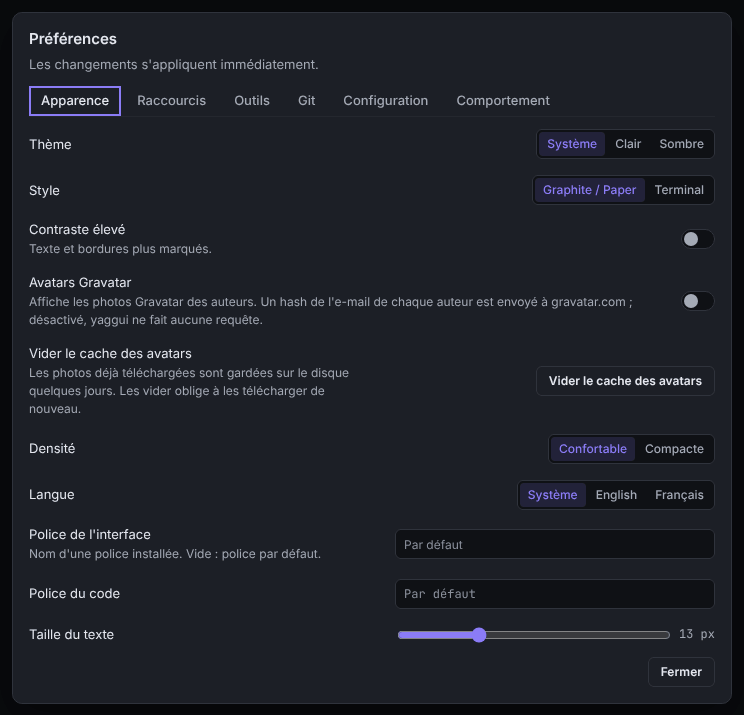Click the Langue label
The height and width of the screenshot is (715, 744).
[x=52, y=494]
